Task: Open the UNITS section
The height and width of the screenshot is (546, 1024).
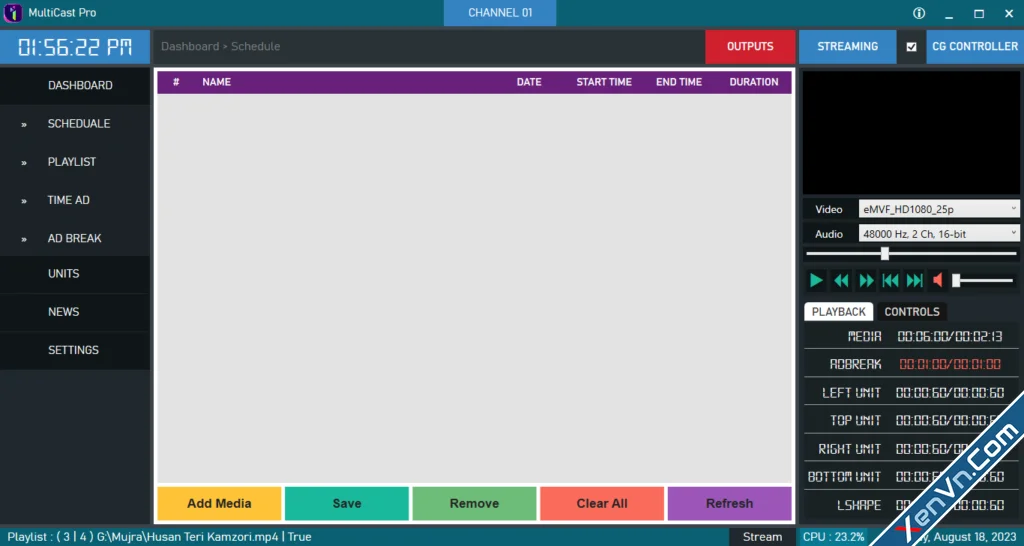Action: click(x=75, y=274)
